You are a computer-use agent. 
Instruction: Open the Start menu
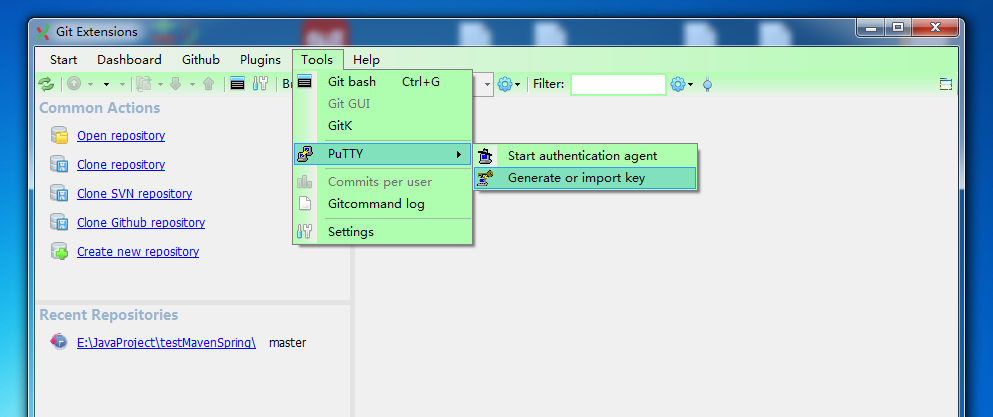pyautogui.click(x=63, y=60)
